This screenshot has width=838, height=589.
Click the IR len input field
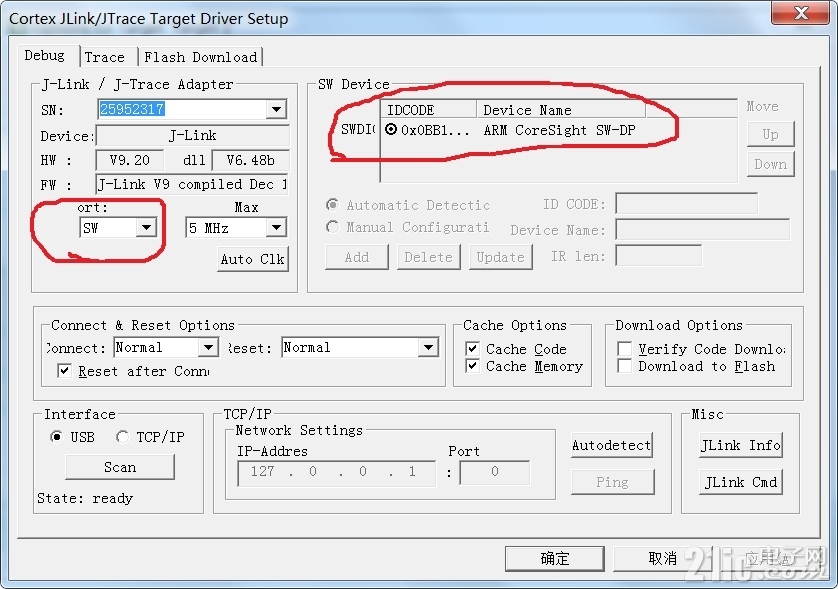(x=658, y=255)
